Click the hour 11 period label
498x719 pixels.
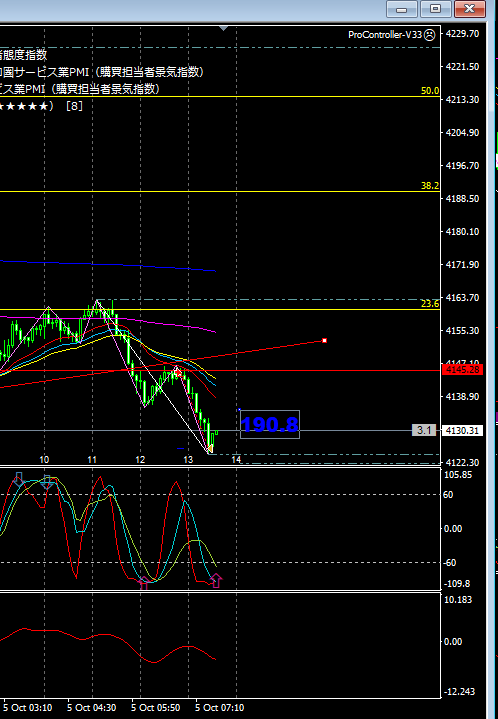[92, 459]
